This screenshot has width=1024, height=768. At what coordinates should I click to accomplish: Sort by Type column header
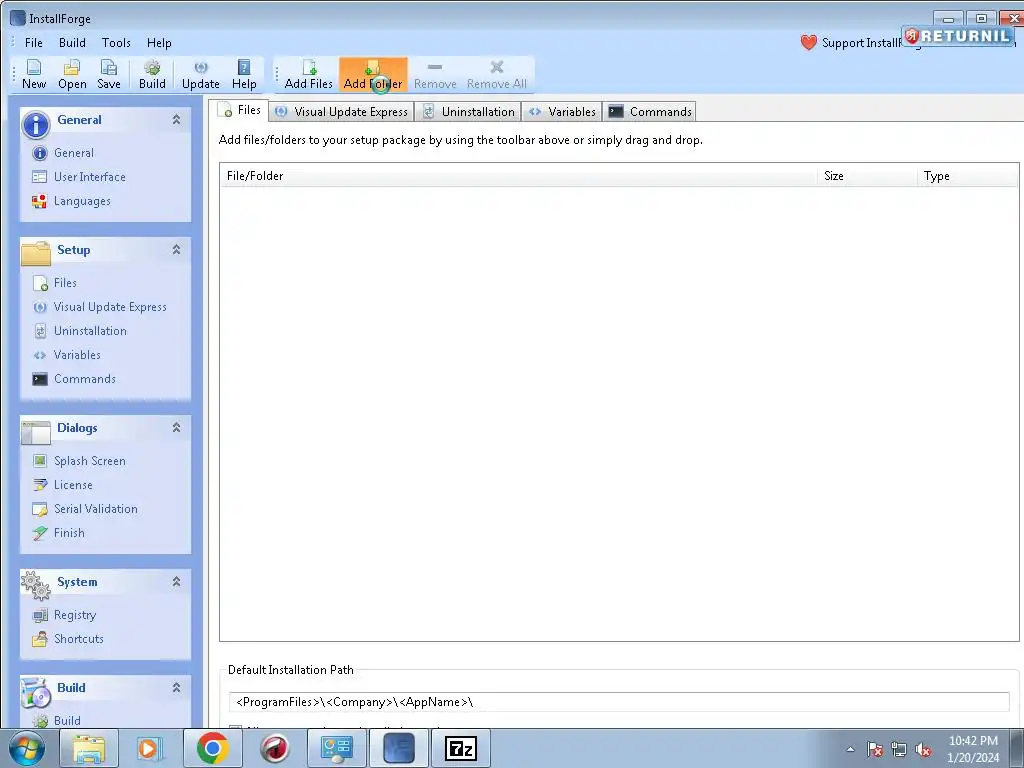968,176
